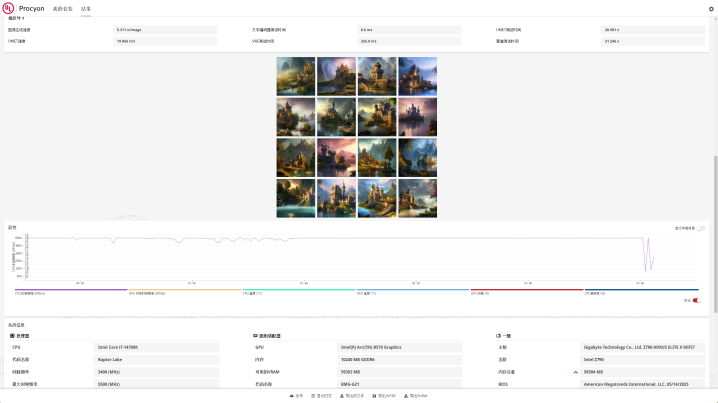Export the result as XML
This screenshot has height=403, width=718.
tap(415, 396)
